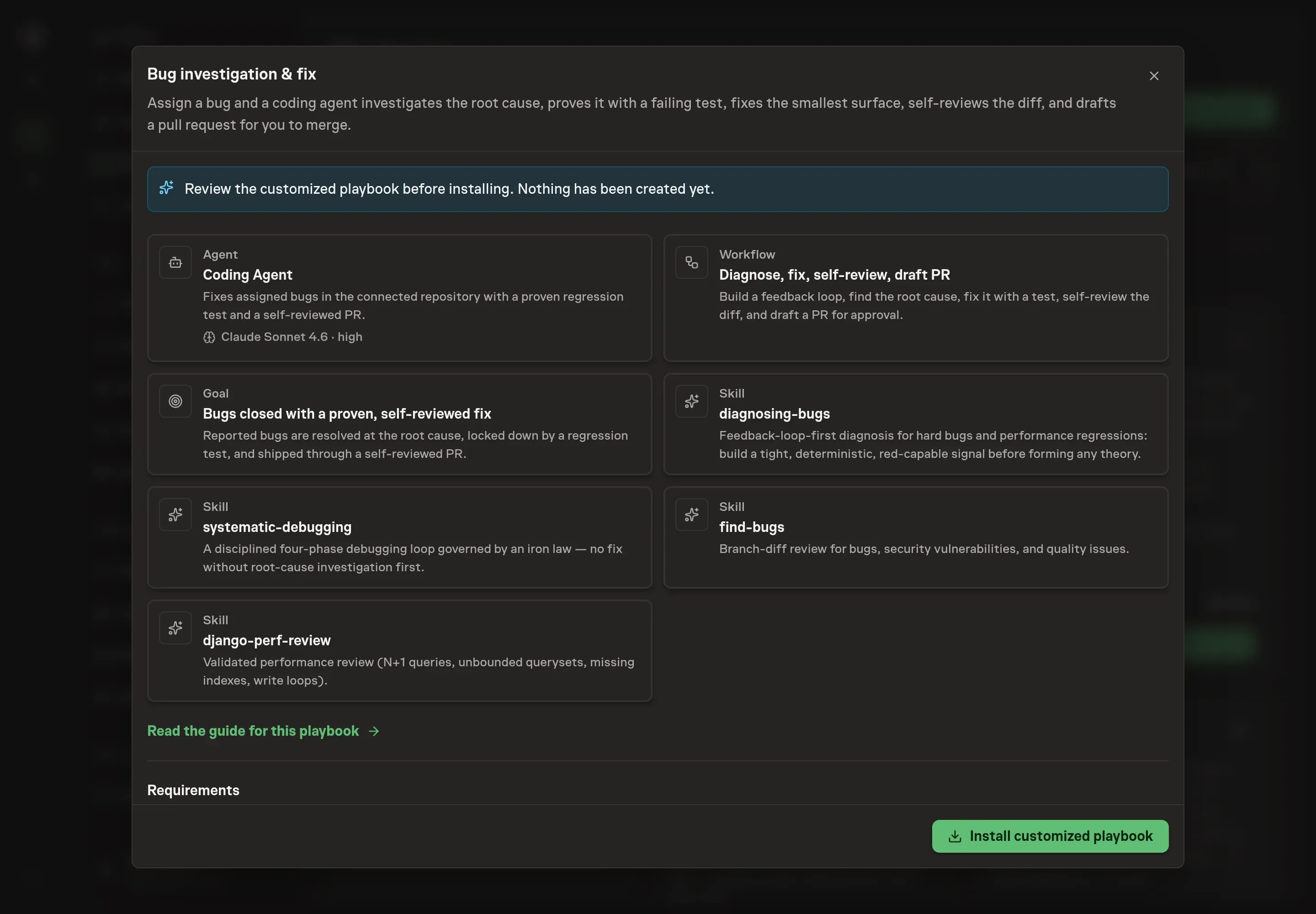The width and height of the screenshot is (1316, 914).
Task: Click the diagnosing-bugs Feedback-loop-first description
Action: point(933,444)
